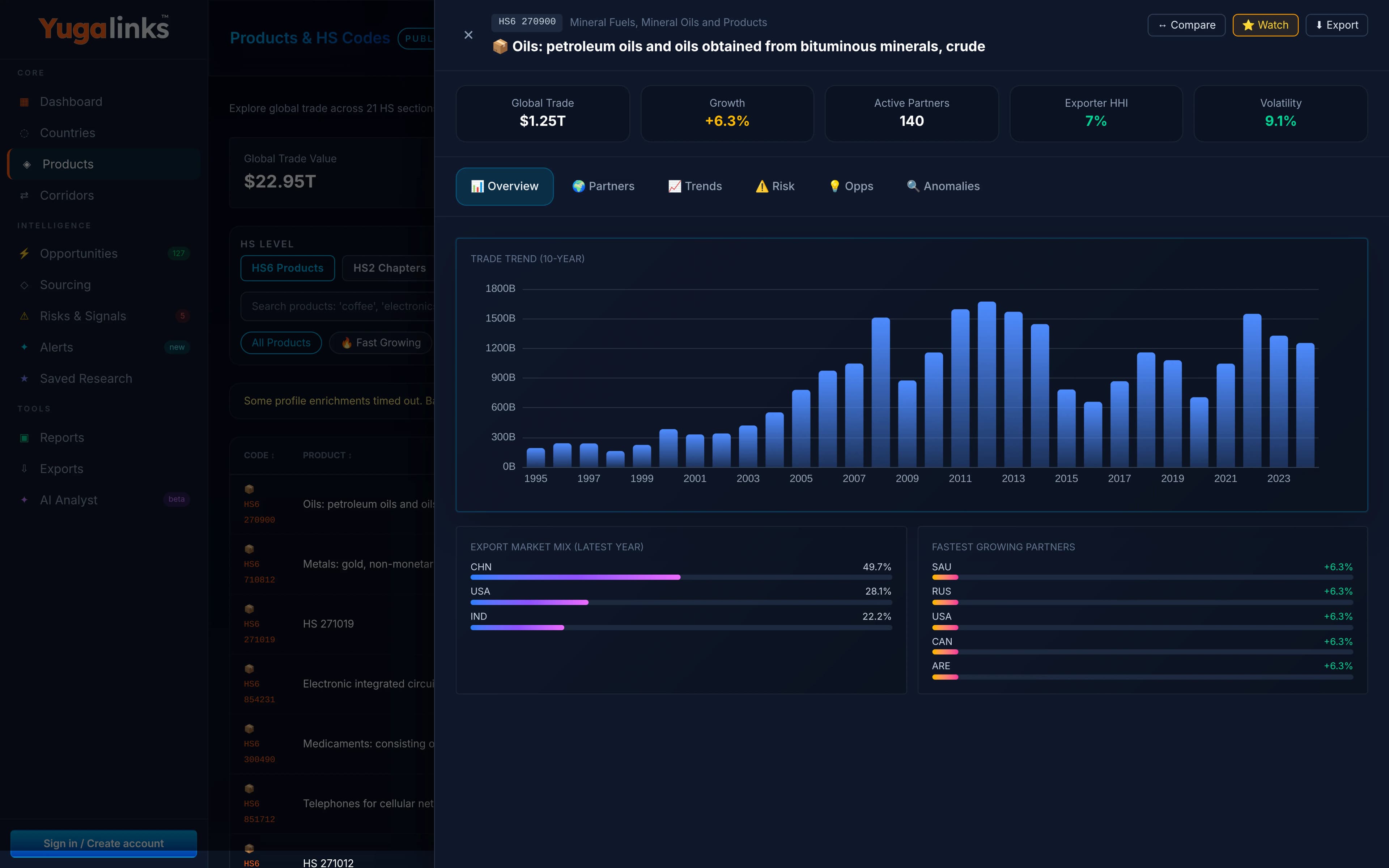The width and height of the screenshot is (1389, 868).
Task: Click the box icon for HS6 710812 row
Action: click(x=249, y=549)
